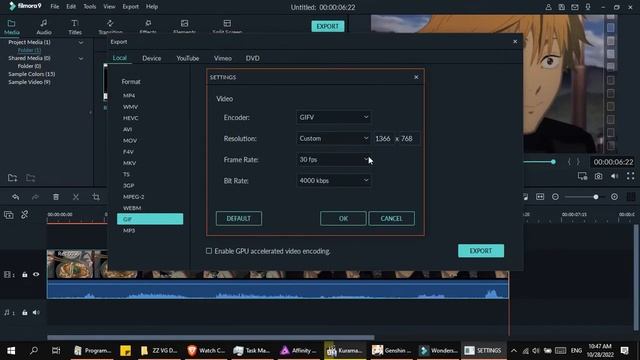640x360 pixels.
Task: Click zoom out minus on timeline
Action: (x=555, y=197)
